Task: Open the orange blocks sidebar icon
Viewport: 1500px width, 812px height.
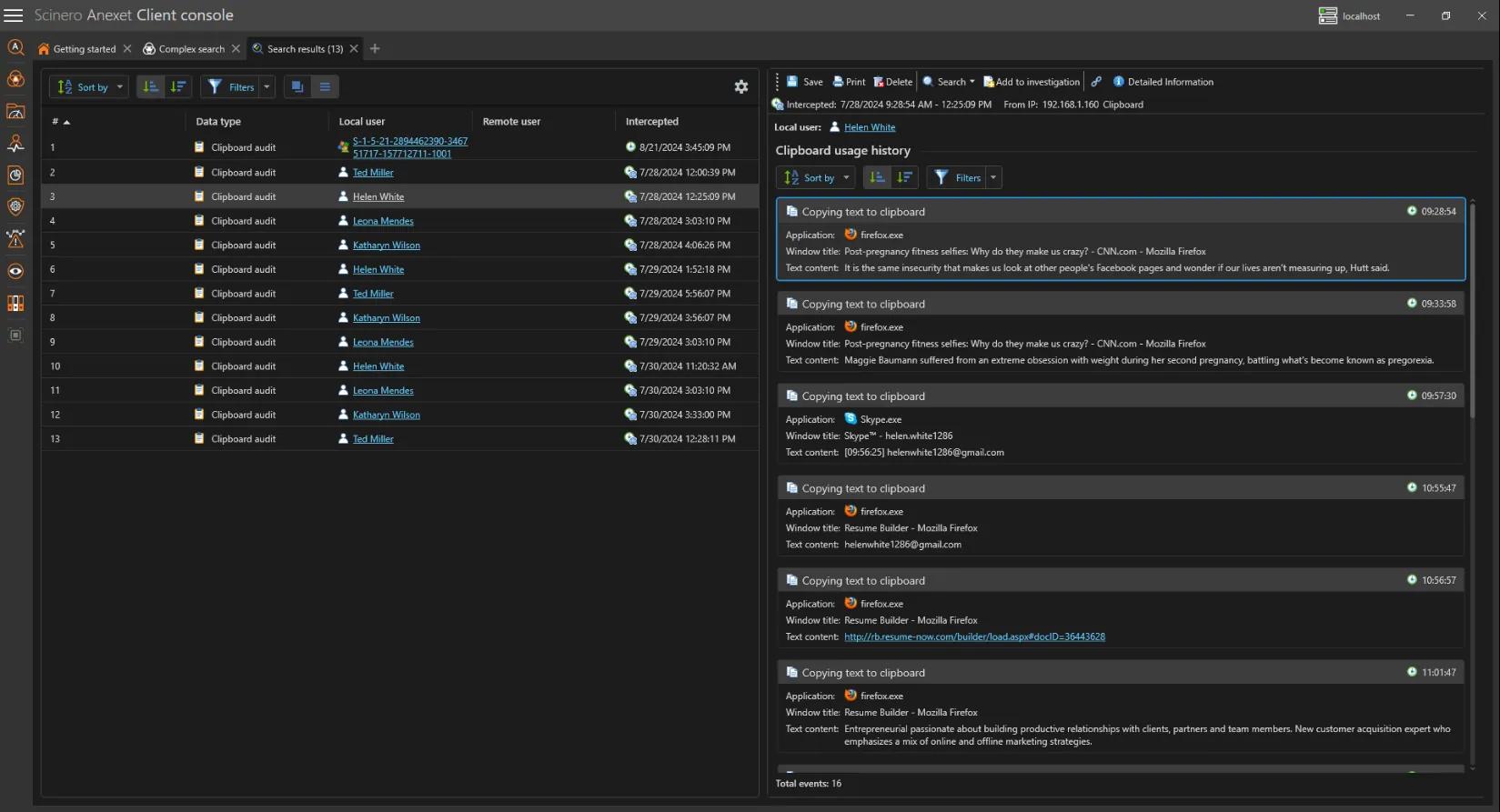Action: pos(15,303)
